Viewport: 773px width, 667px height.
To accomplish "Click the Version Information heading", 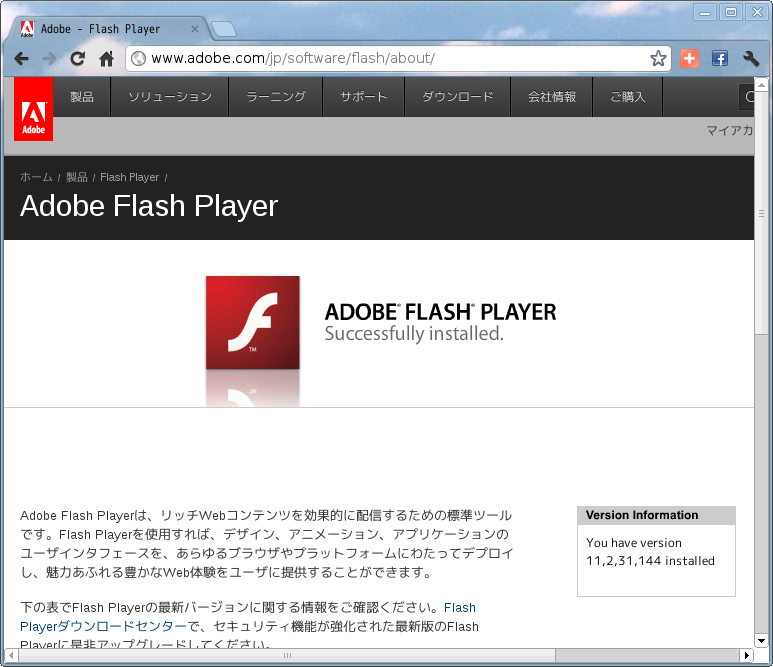I will pos(642,515).
